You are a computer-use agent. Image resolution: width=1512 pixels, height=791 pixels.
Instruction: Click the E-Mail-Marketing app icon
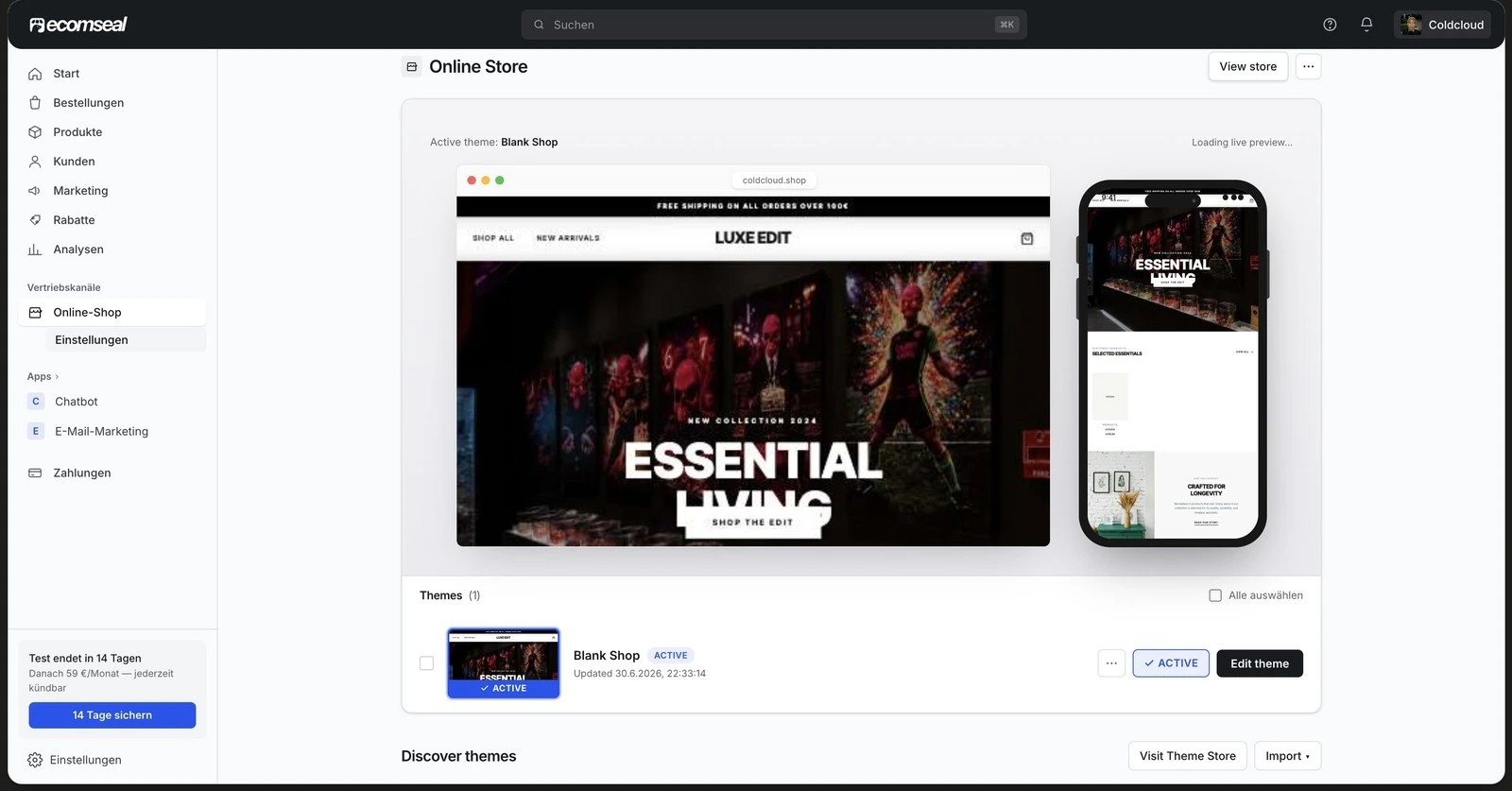(x=36, y=431)
